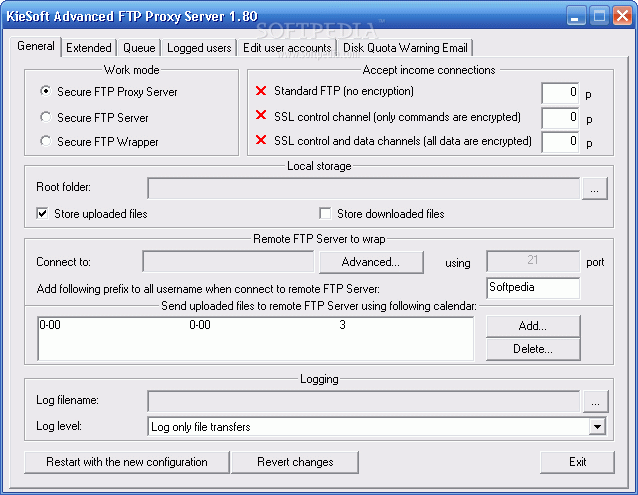Open the Logged users tab
Viewport: 638px width, 495px height.
[199, 48]
